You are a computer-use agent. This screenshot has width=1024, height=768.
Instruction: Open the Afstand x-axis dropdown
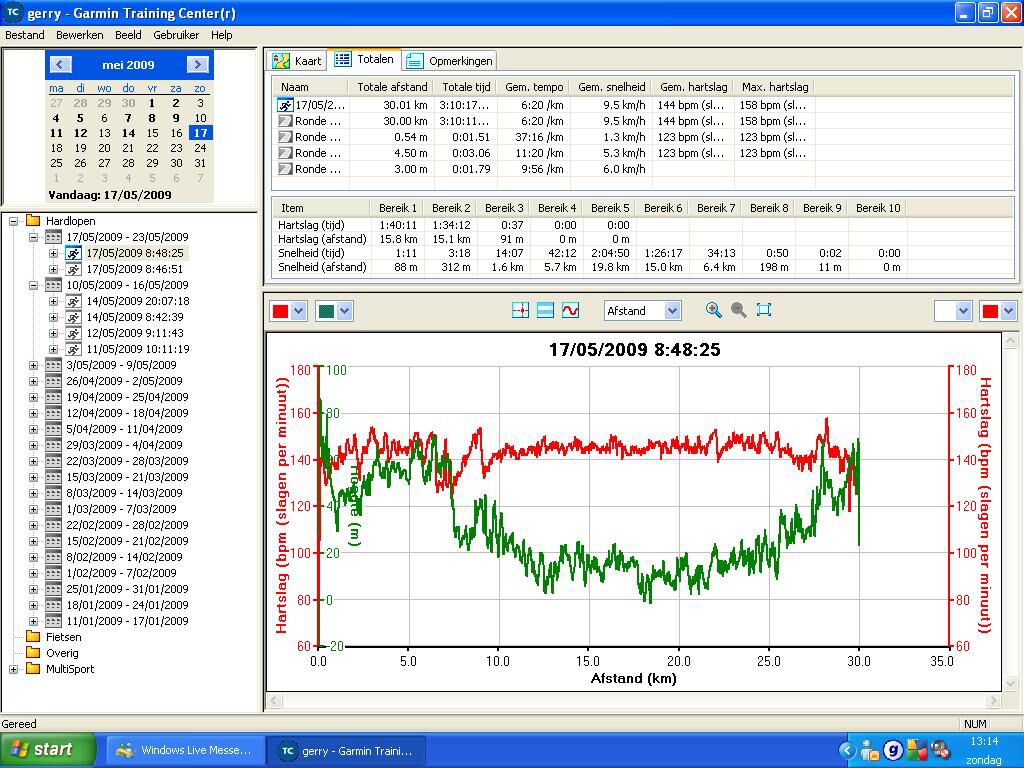(x=672, y=311)
